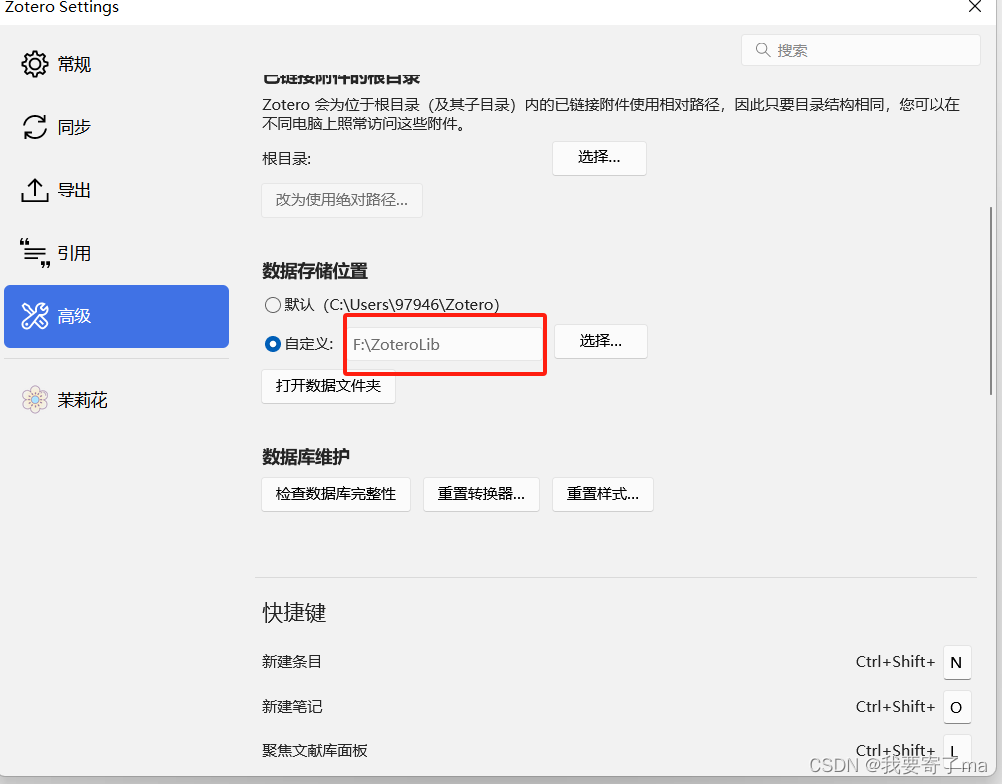The width and height of the screenshot is (1002, 784).
Task: Click the search magnifier icon
Action: [762, 50]
